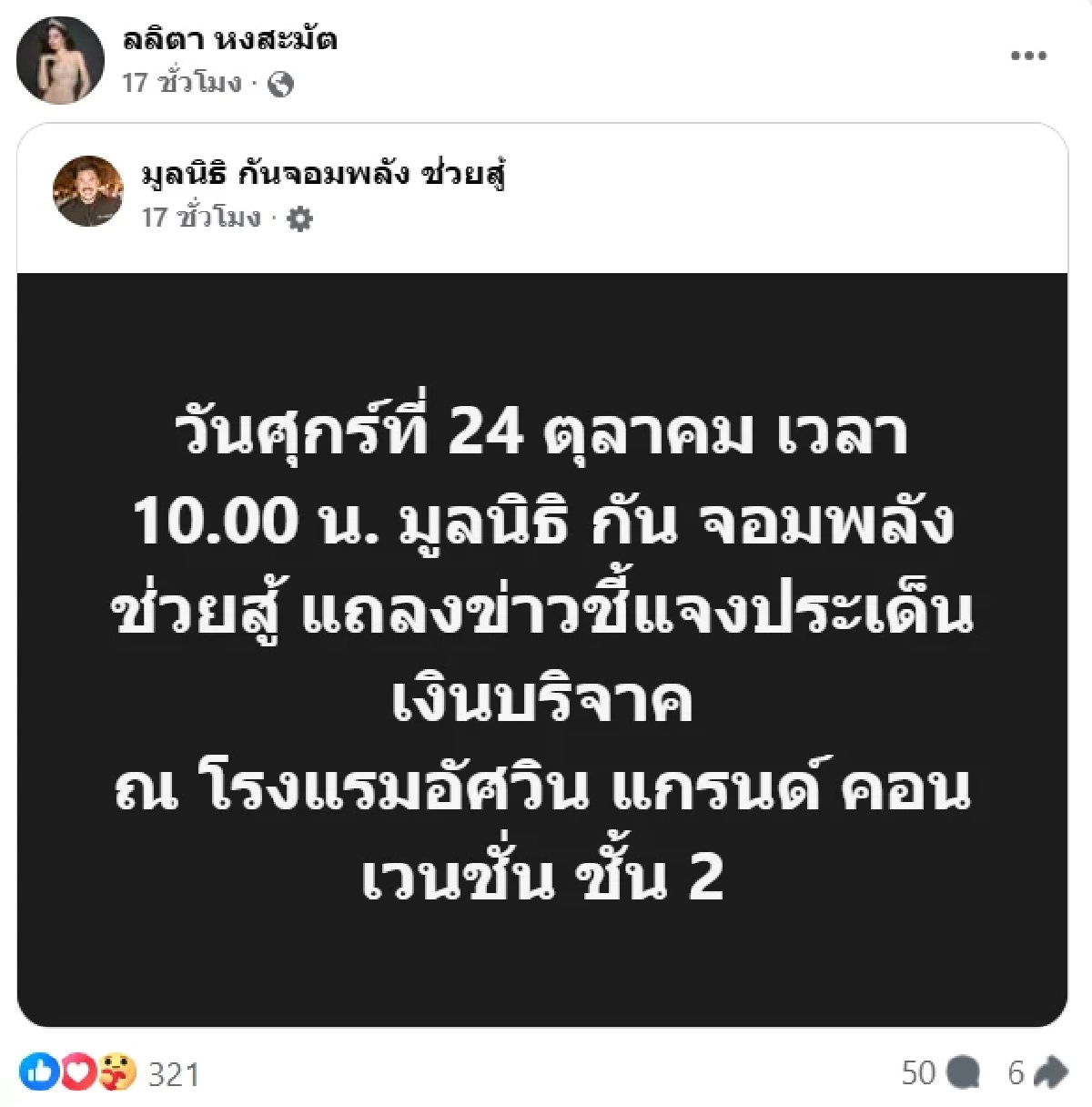Open the 50 comments count
The width and height of the screenshot is (1092, 1107).
pos(919,1073)
